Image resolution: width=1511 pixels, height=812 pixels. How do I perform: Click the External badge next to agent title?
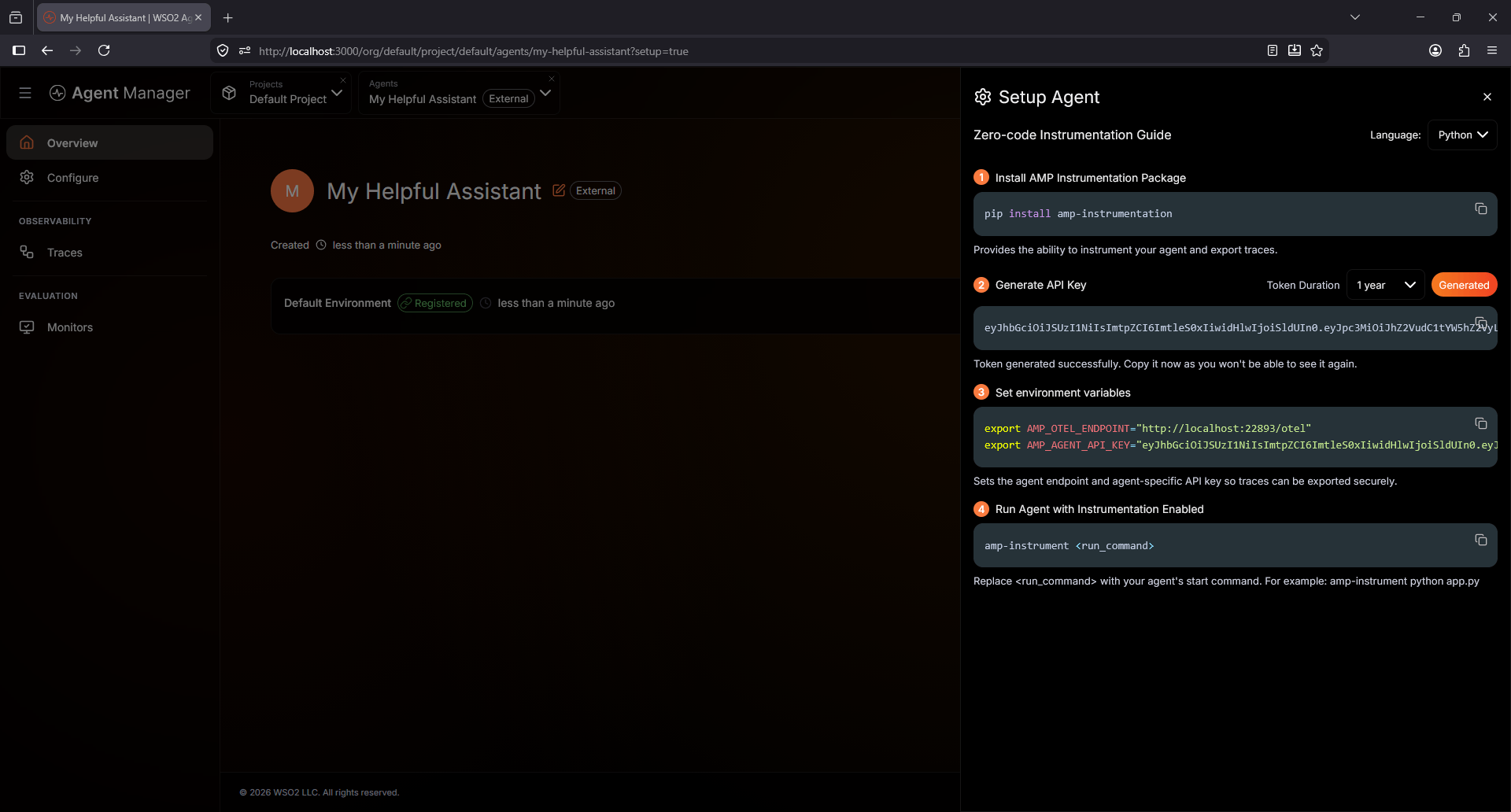(x=596, y=191)
